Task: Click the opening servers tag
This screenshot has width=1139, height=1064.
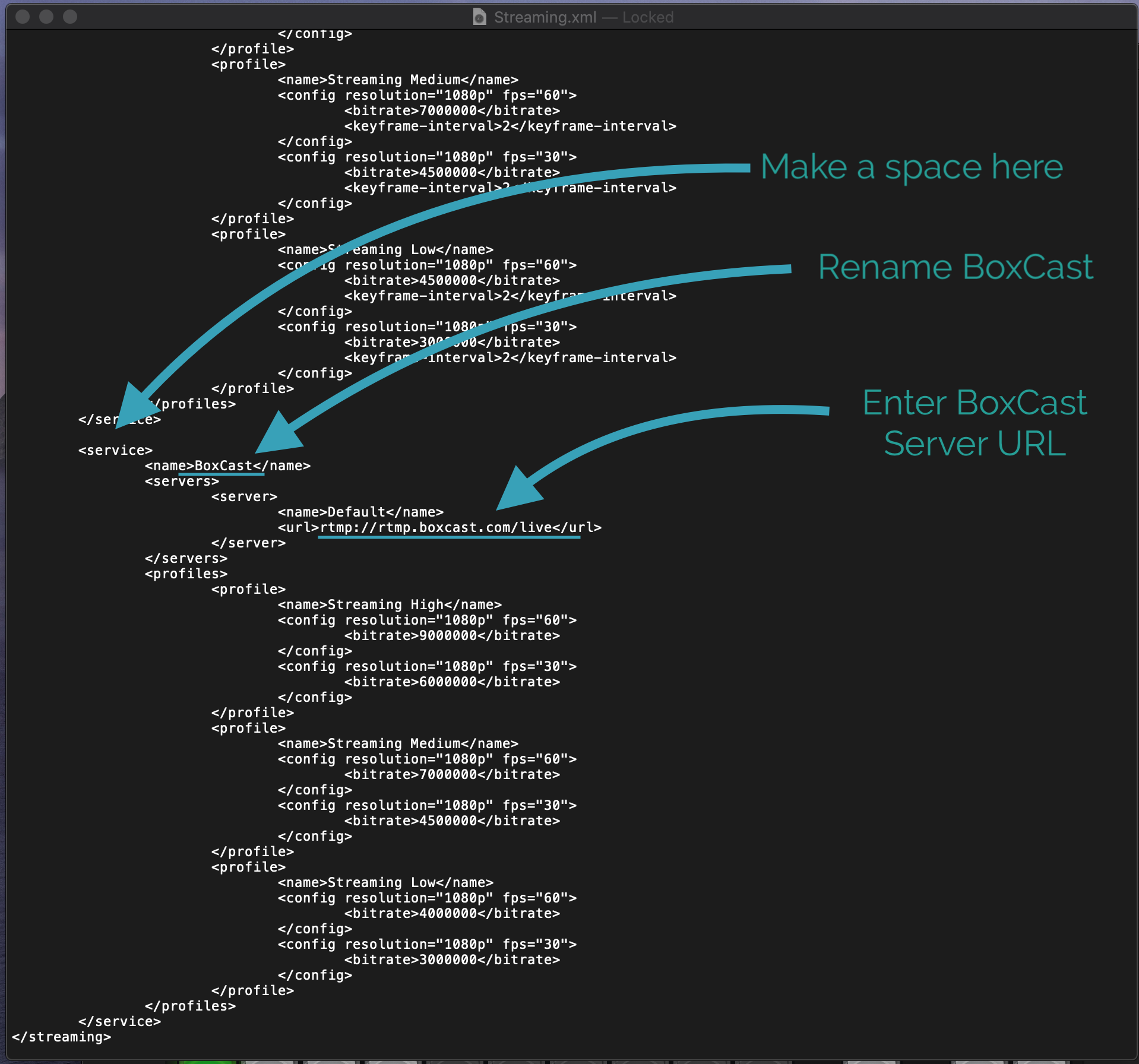Action: coord(182,482)
